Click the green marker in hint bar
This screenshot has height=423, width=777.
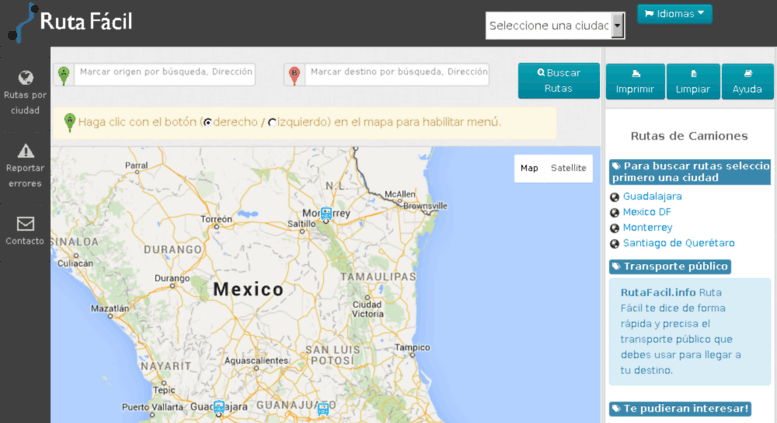point(70,122)
